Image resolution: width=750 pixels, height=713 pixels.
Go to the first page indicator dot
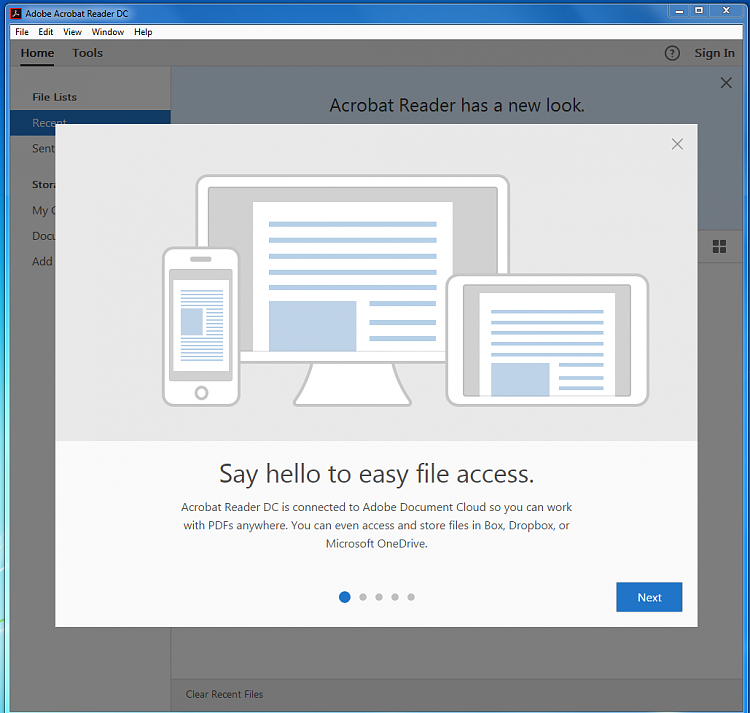pyautogui.click(x=344, y=597)
